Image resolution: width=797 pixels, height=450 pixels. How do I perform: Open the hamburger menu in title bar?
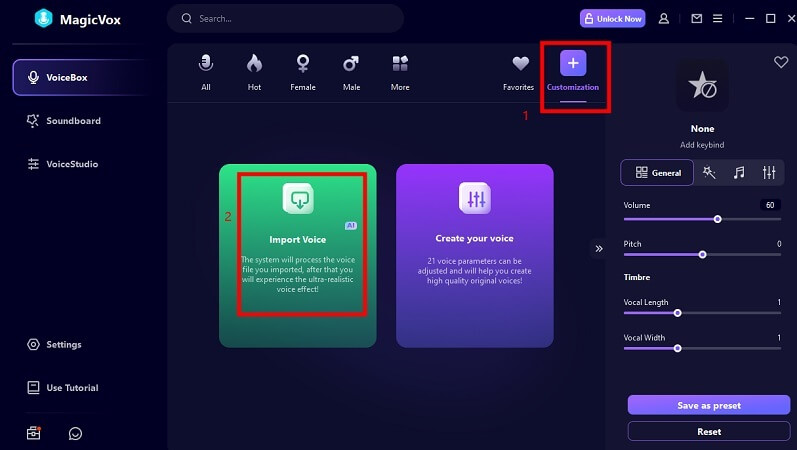pyautogui.click(x=720, y=18)
